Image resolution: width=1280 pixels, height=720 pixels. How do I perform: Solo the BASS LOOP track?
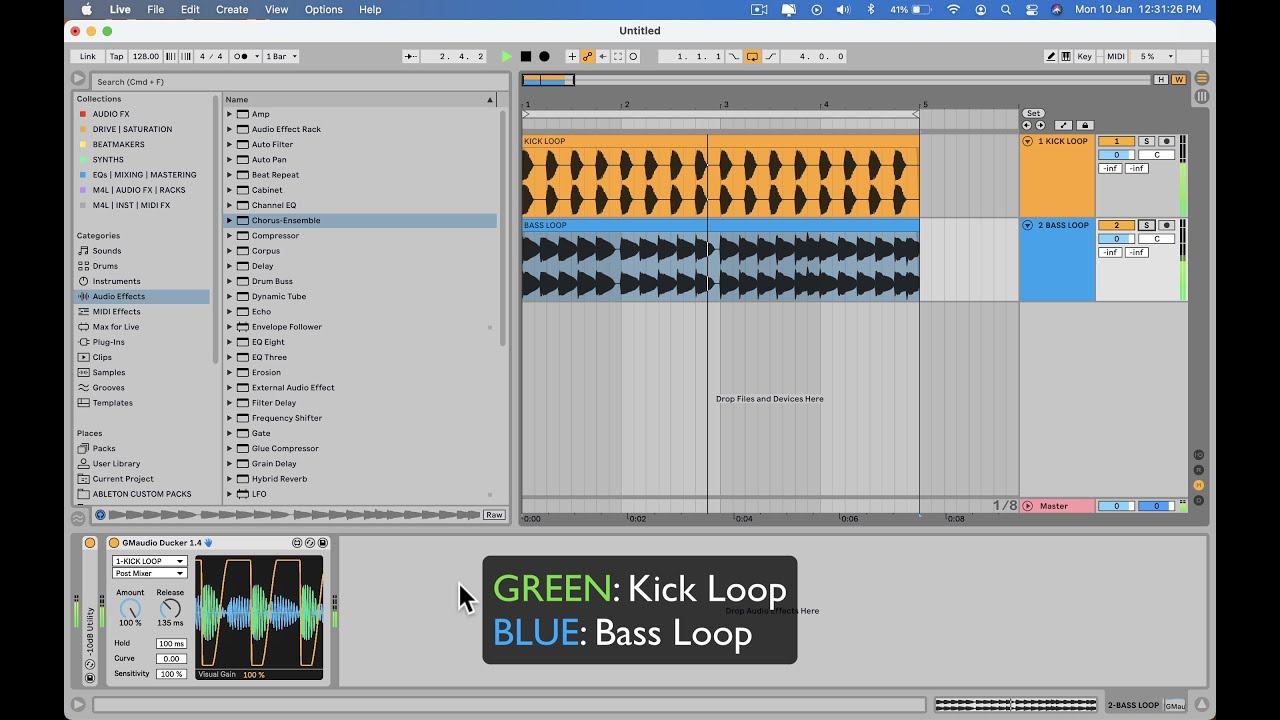[x=1147, y=226]
